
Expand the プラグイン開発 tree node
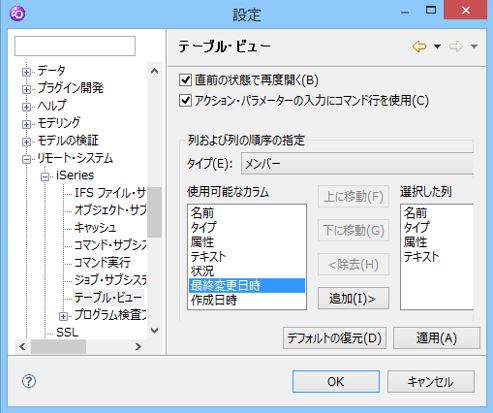[x=26, y=89]
